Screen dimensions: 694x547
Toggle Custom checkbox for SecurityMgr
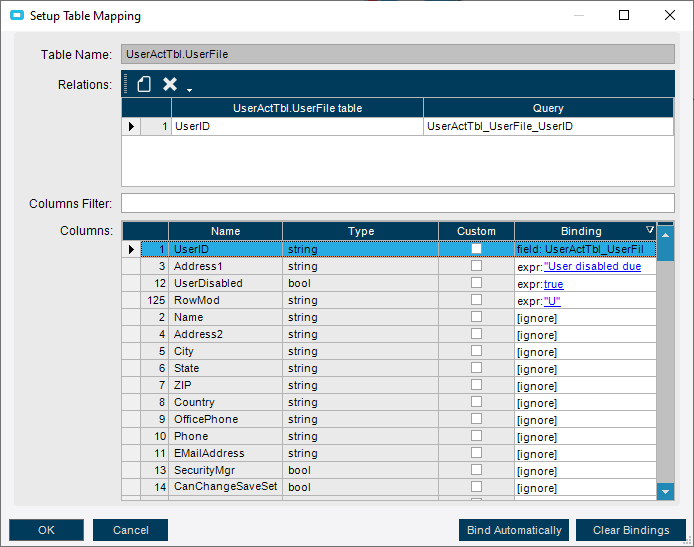(476, 469)
